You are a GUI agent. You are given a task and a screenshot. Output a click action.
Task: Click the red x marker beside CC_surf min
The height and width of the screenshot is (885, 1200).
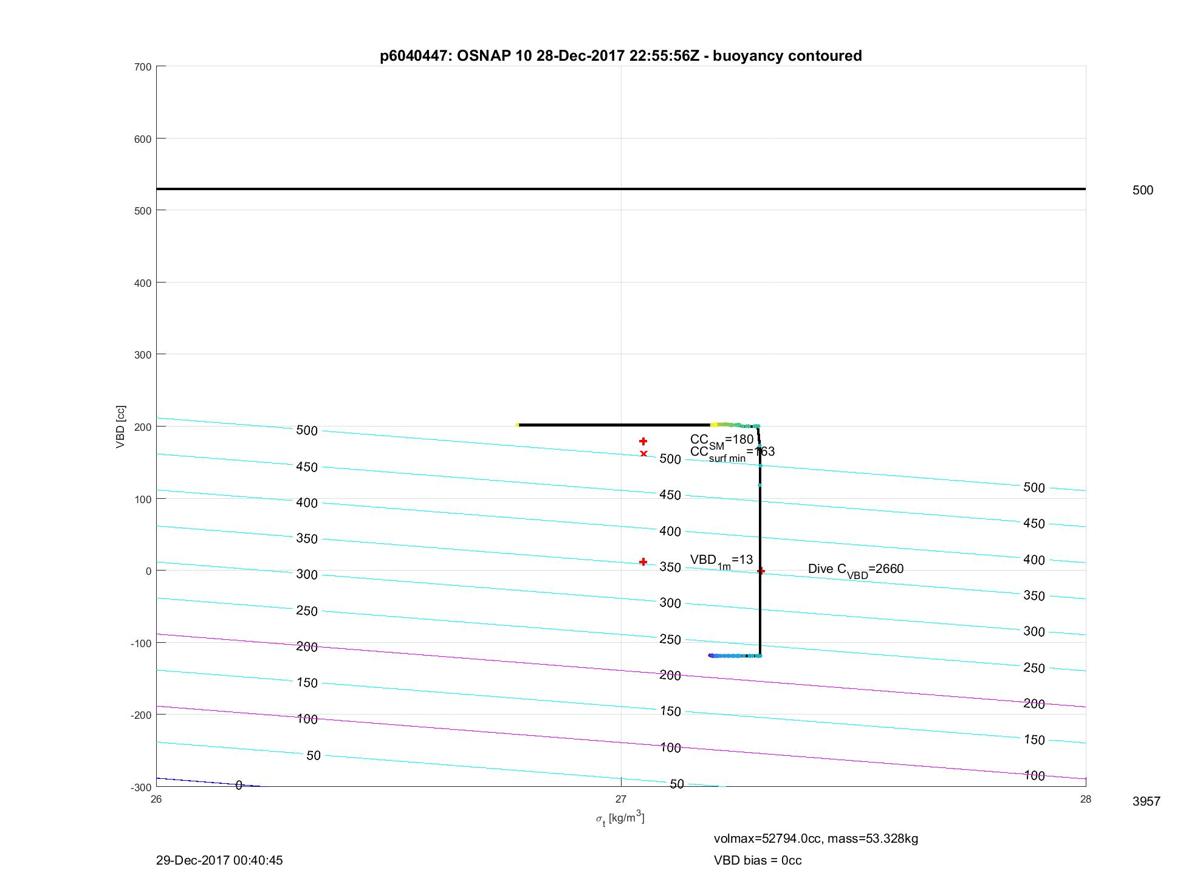pos(643,454)
